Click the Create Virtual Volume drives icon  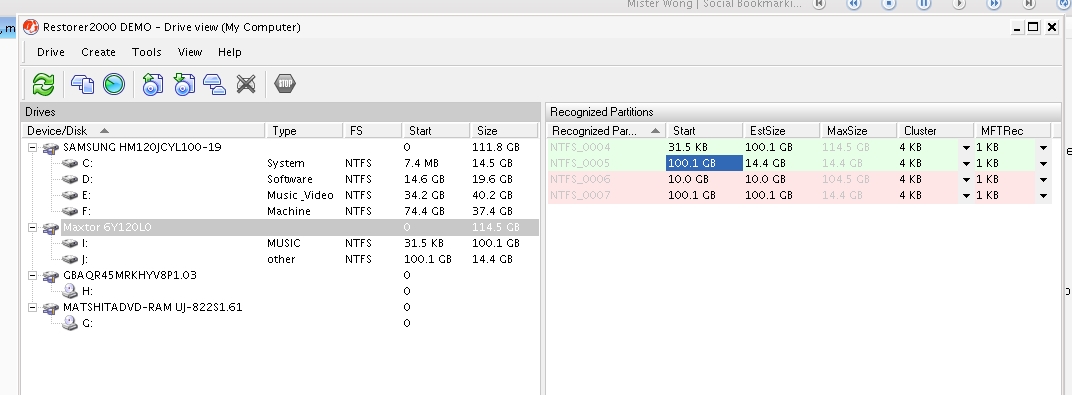click(x=215, y=84)
